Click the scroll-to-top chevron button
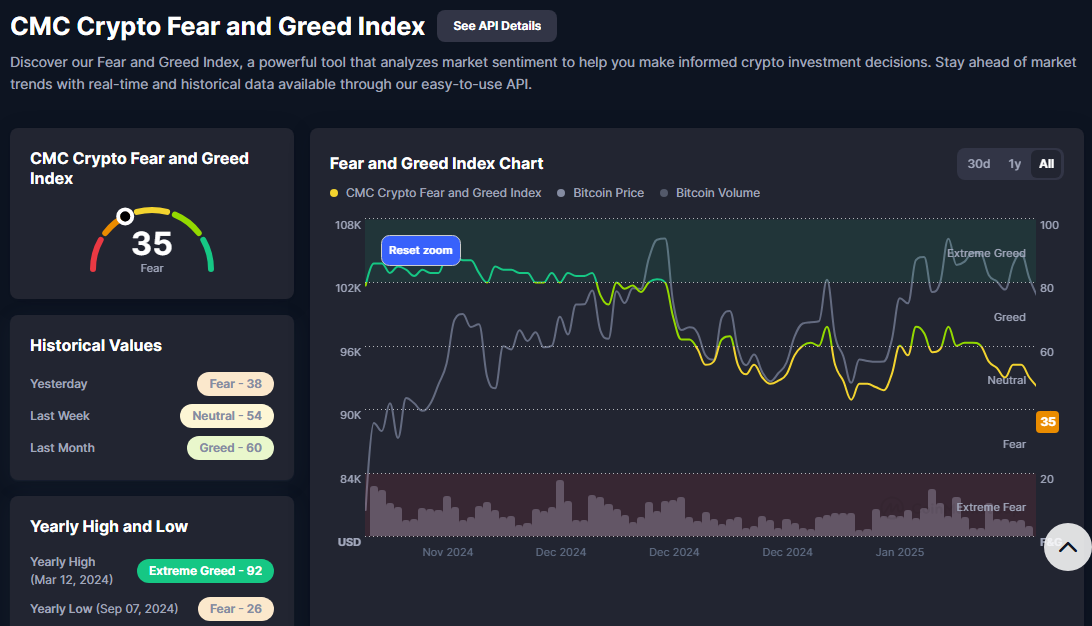 1067,547
